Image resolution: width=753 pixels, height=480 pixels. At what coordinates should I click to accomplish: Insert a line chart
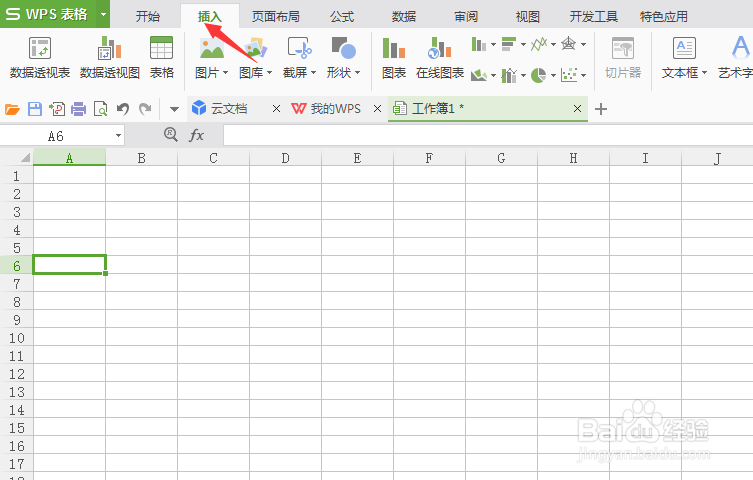click(539, 44)
